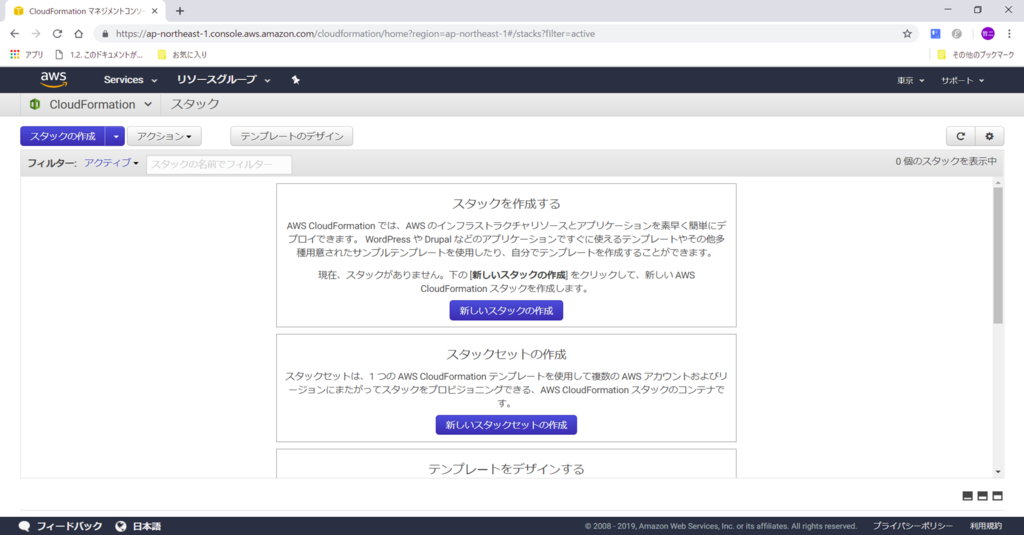
Task: Open the お気に入り bookmark folder
Action: pyautogui.click(x=182, y=55)
